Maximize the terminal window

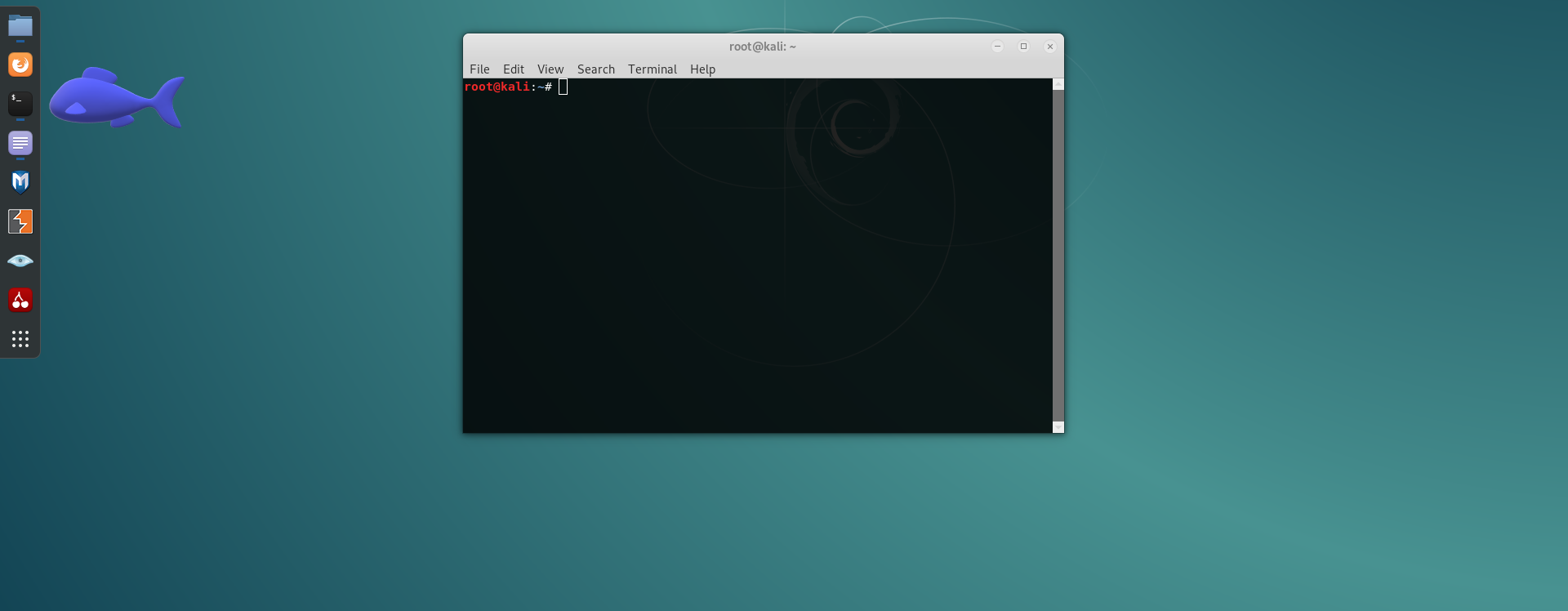(1023, 47)
